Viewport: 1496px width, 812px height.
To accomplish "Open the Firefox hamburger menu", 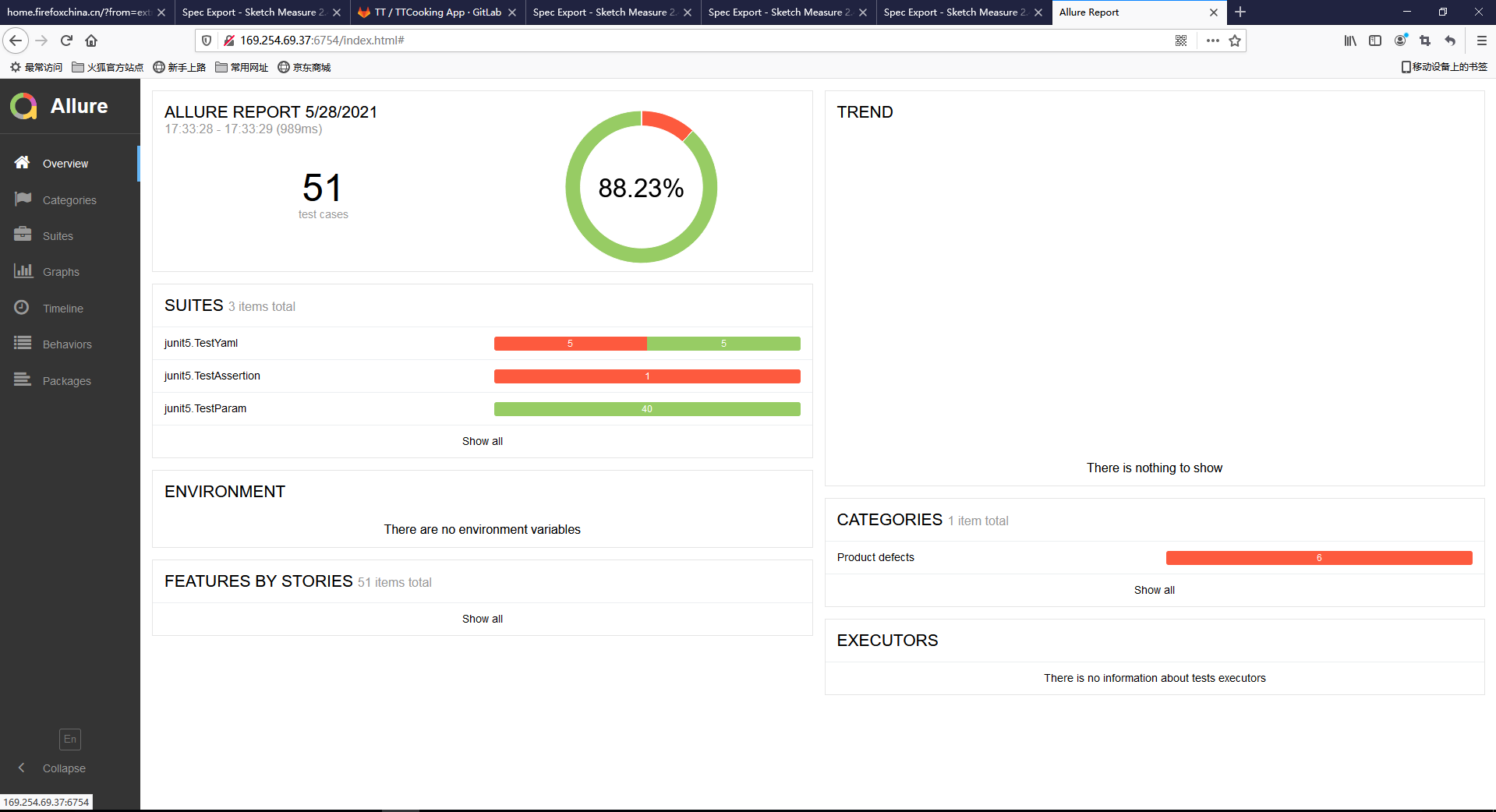I will click(x=1481, y=41).
